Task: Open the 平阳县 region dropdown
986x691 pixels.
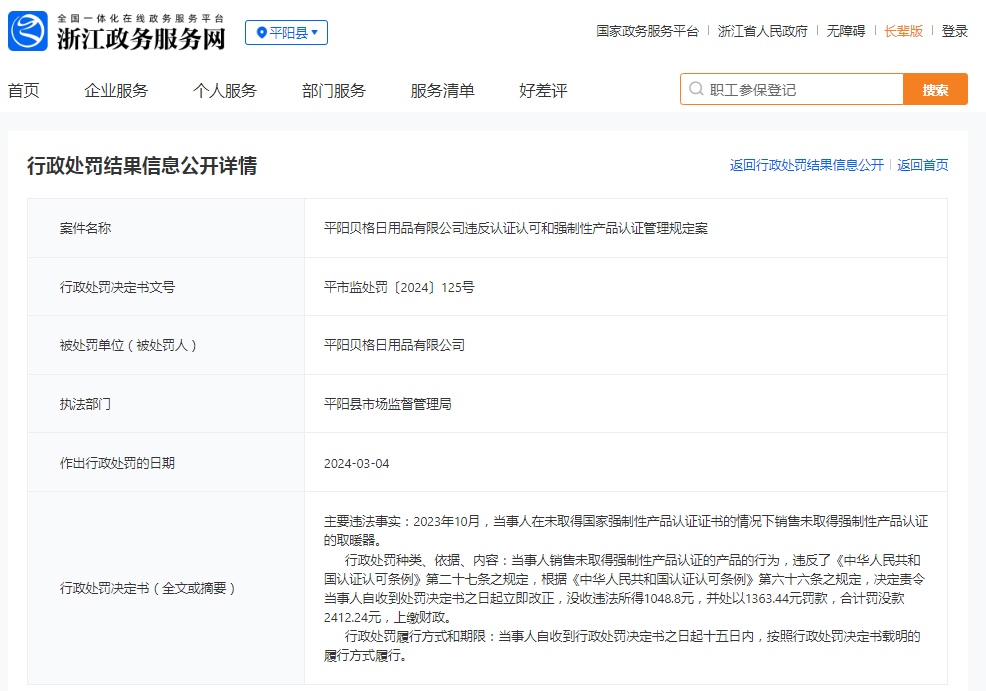Action: pos(286,32)
